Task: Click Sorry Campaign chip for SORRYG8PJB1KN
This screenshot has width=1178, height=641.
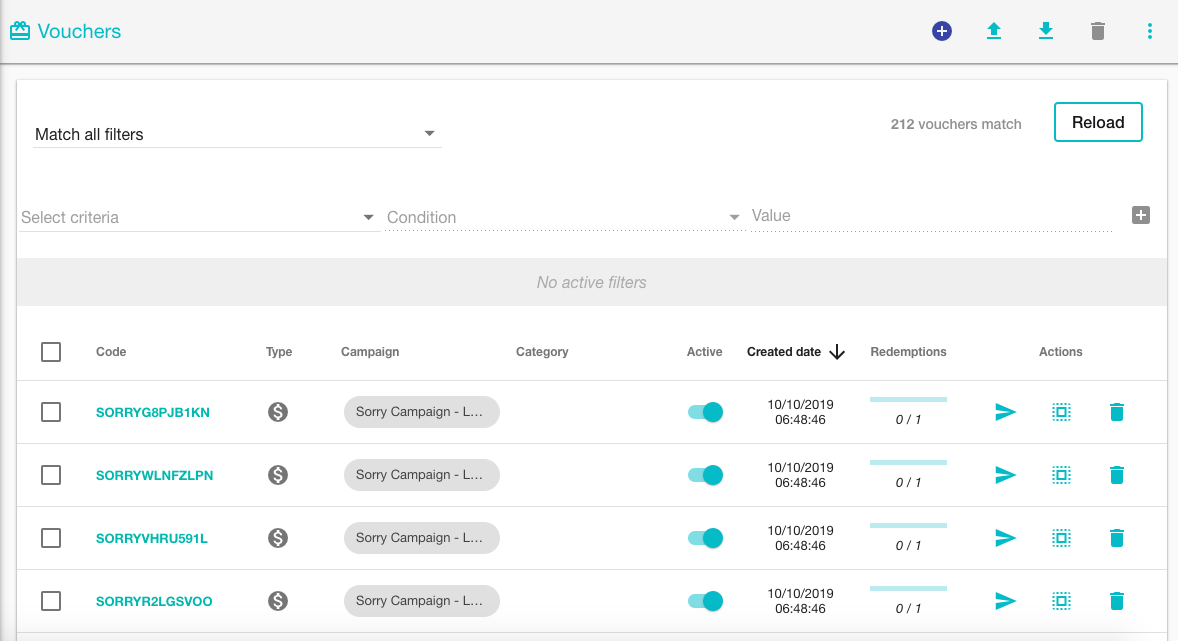Action: [x=421, y=412]
